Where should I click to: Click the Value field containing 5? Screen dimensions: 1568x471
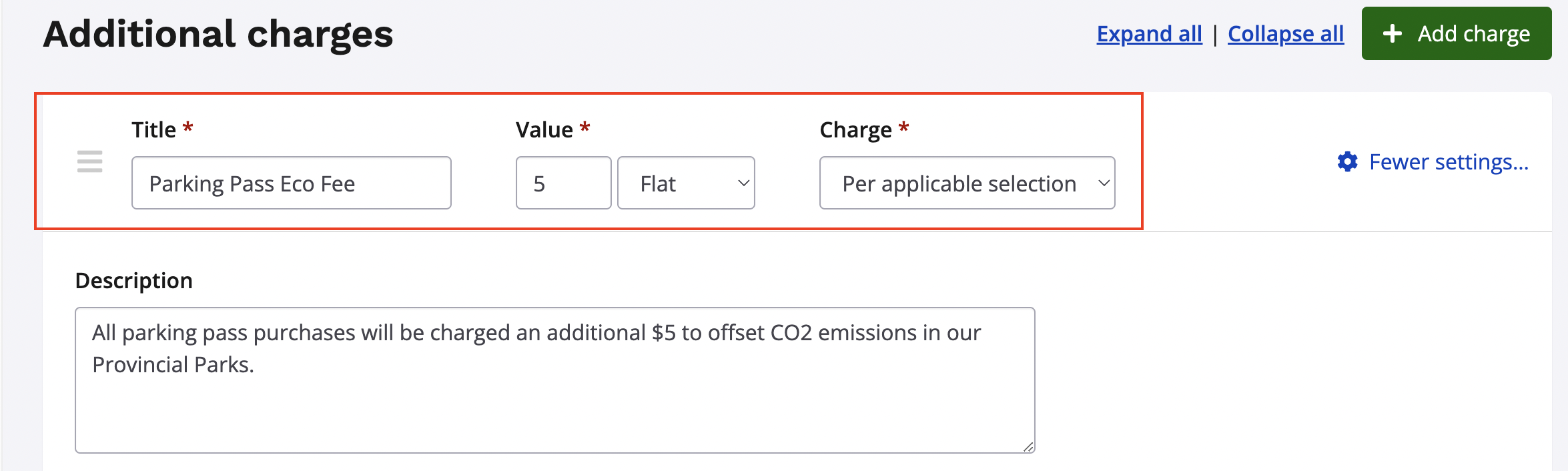tap(563, 183)
